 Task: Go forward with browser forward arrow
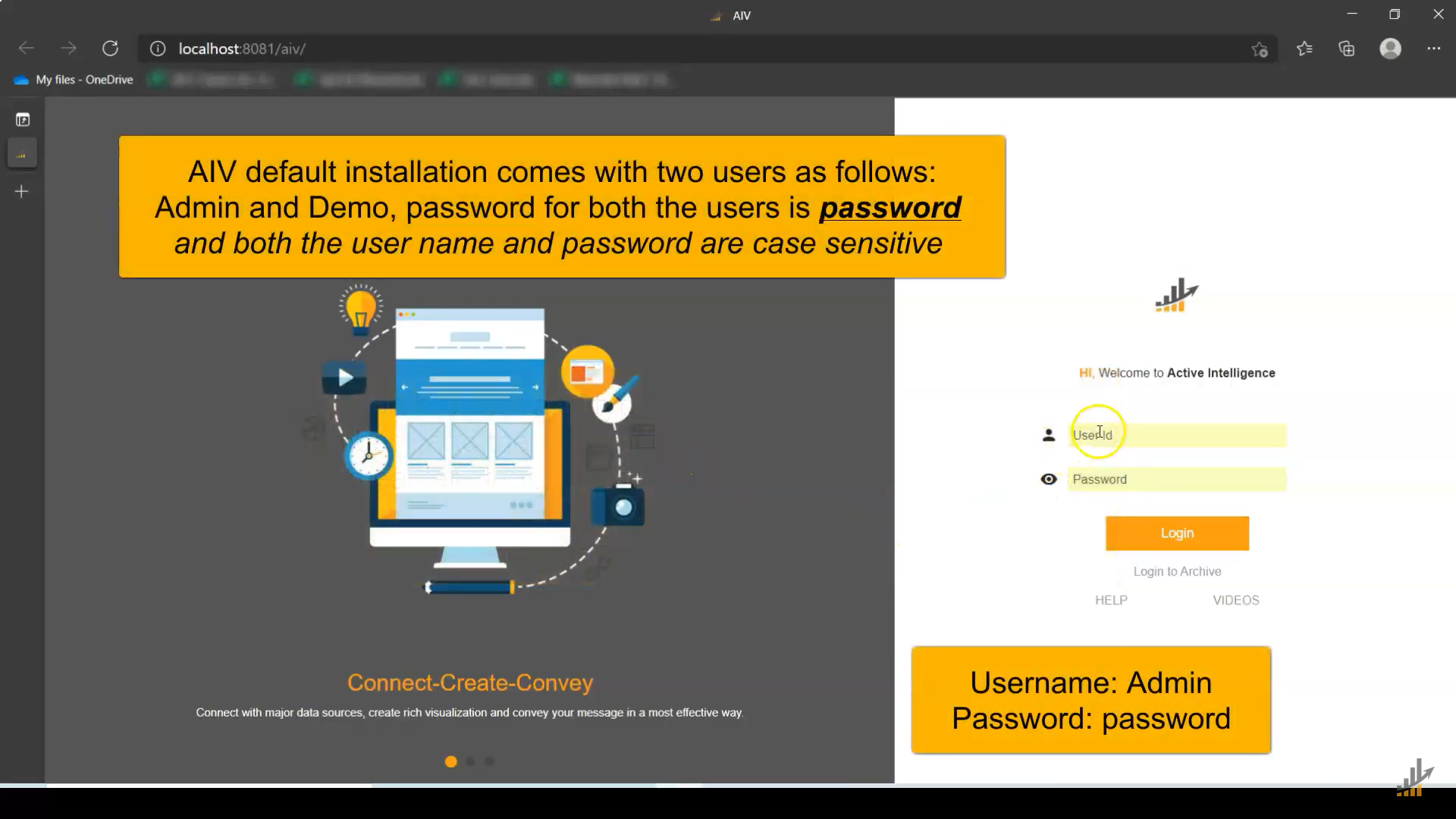(68, 49)
